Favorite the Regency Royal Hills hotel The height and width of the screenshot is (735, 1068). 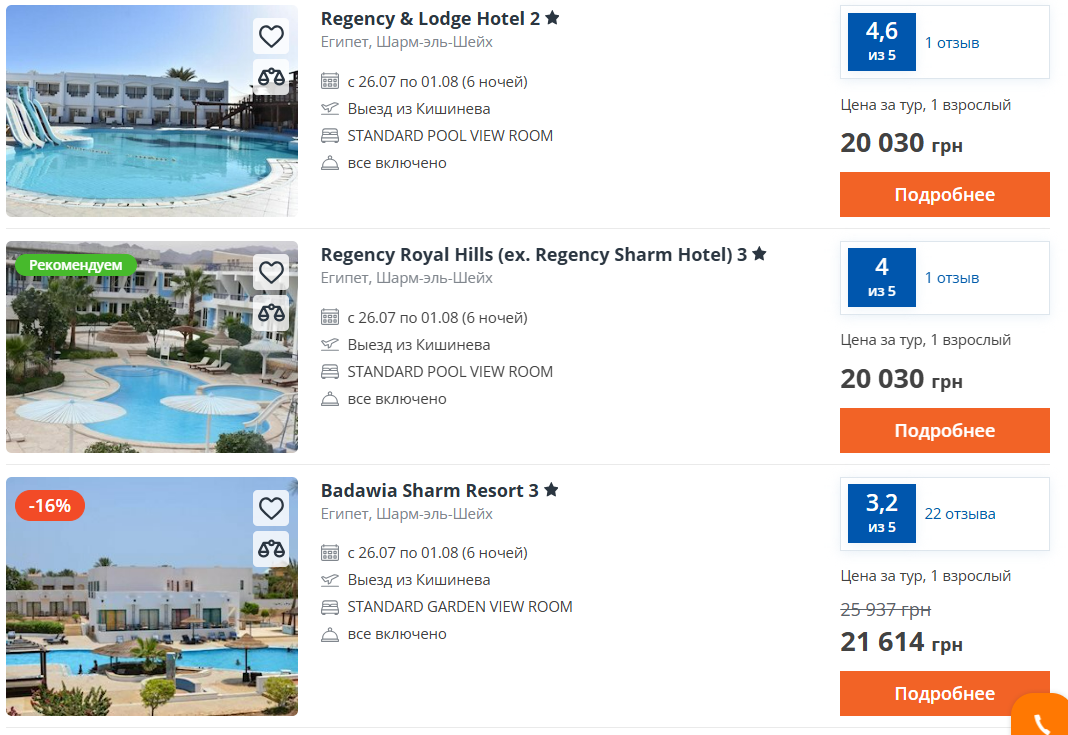270,272
